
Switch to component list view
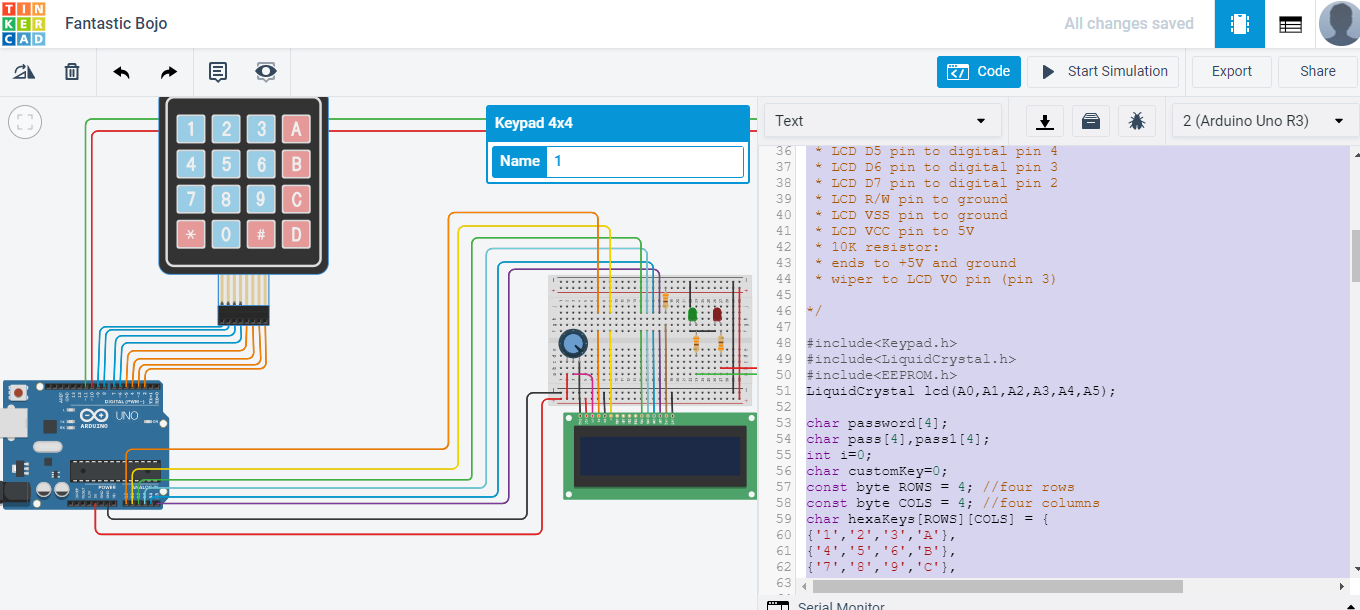1290,24
